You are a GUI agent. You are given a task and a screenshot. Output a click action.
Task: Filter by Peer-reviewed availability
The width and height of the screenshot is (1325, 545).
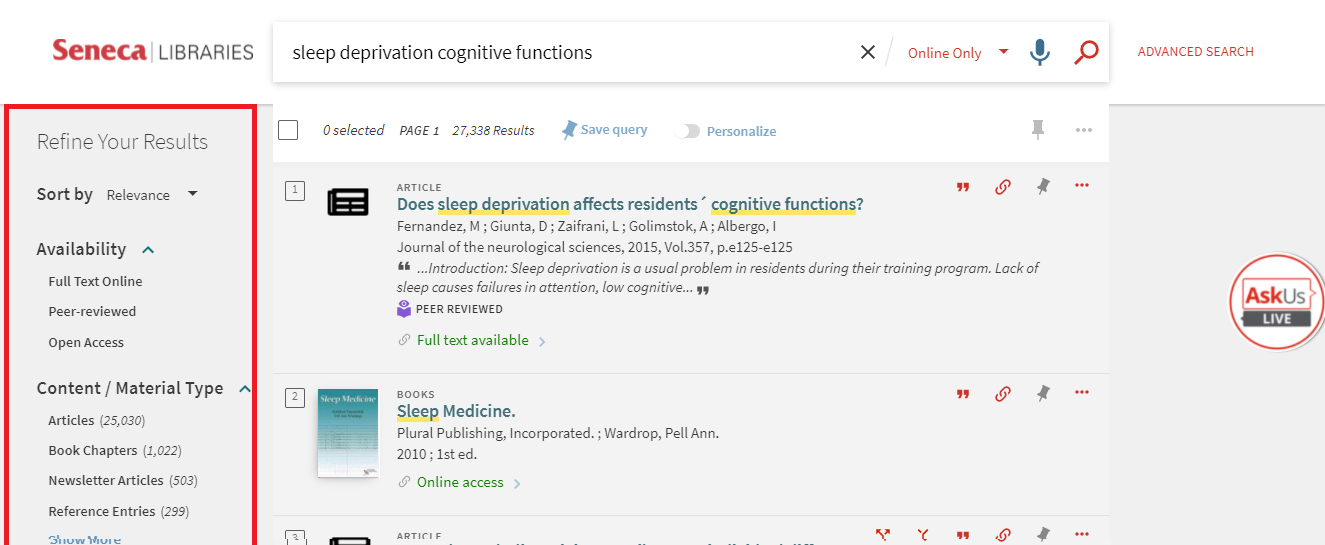click(92, 312)
